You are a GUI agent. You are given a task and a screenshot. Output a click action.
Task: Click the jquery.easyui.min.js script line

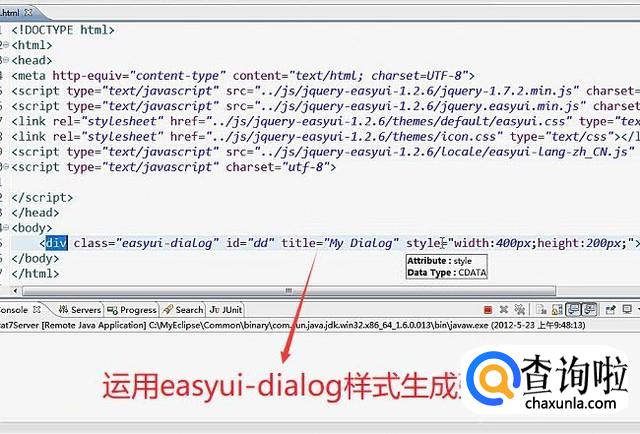coord(325,106)
